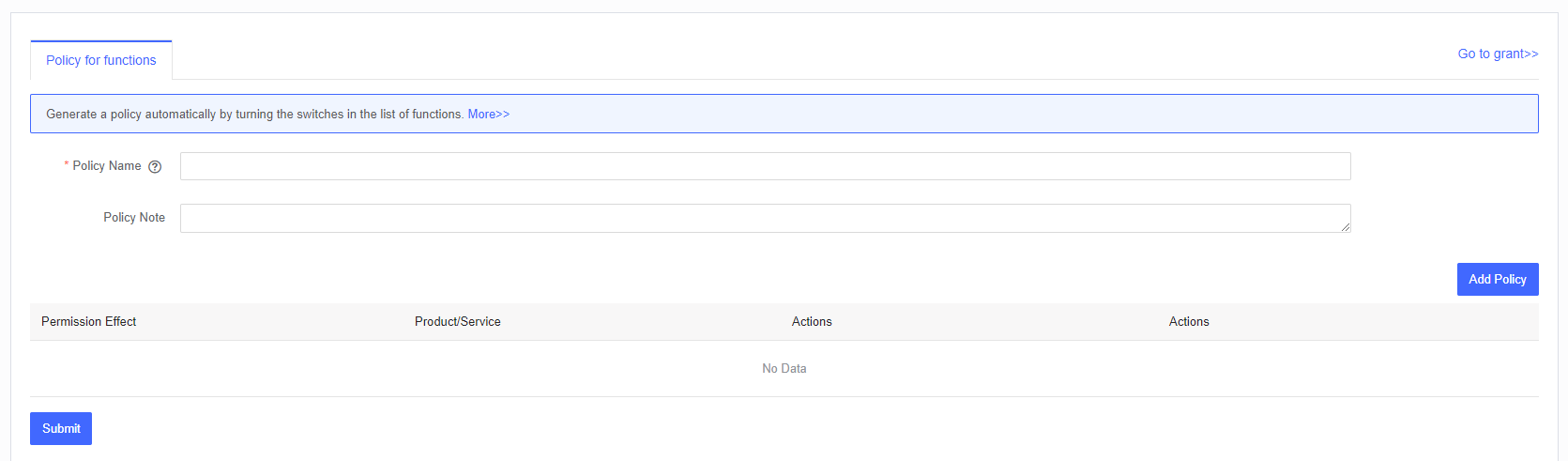The image size is (1568, 461).
Task: Click the last Actions column header
Action: click(1189, 321)
